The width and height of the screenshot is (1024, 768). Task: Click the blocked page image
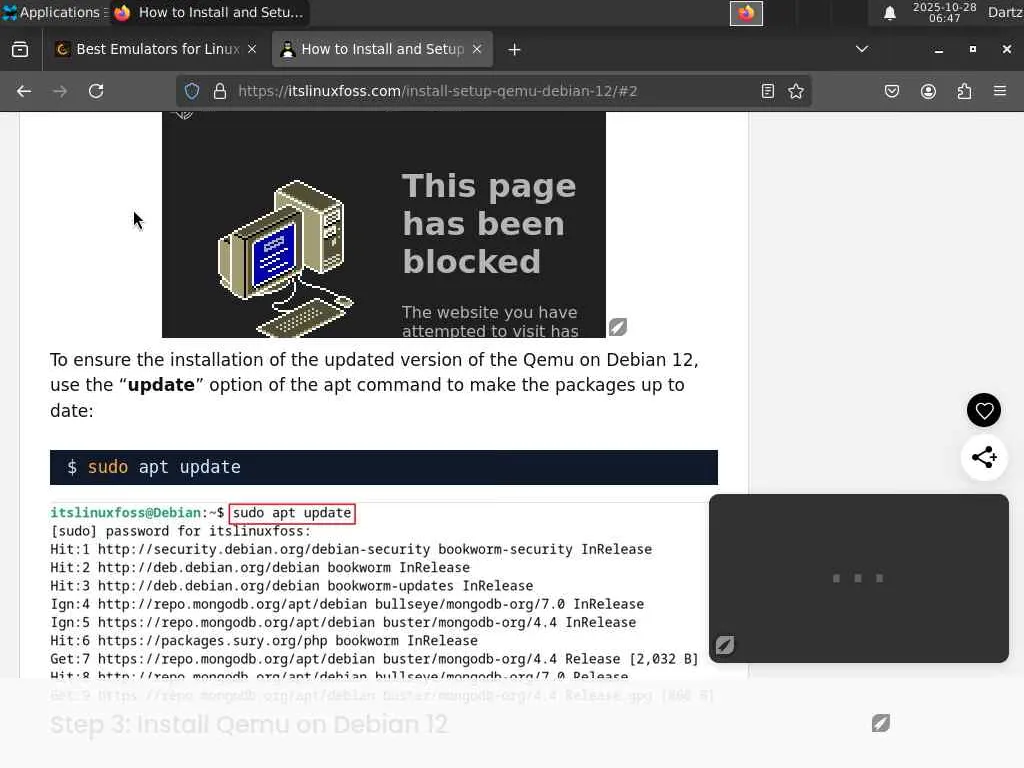coord(384,225)
